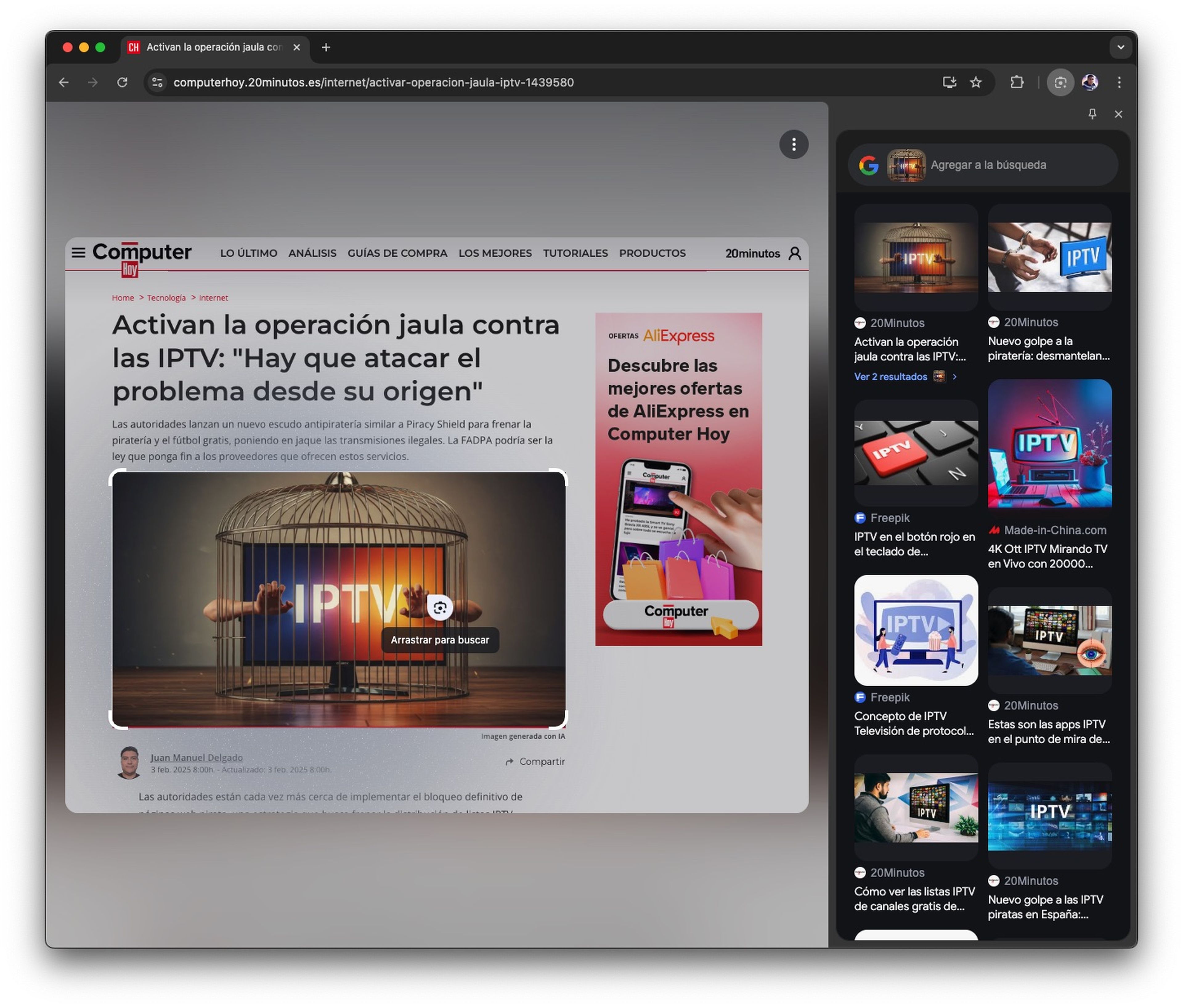
Task: Click the Imagen generada con IA caption
Action: tap(523, 736)
